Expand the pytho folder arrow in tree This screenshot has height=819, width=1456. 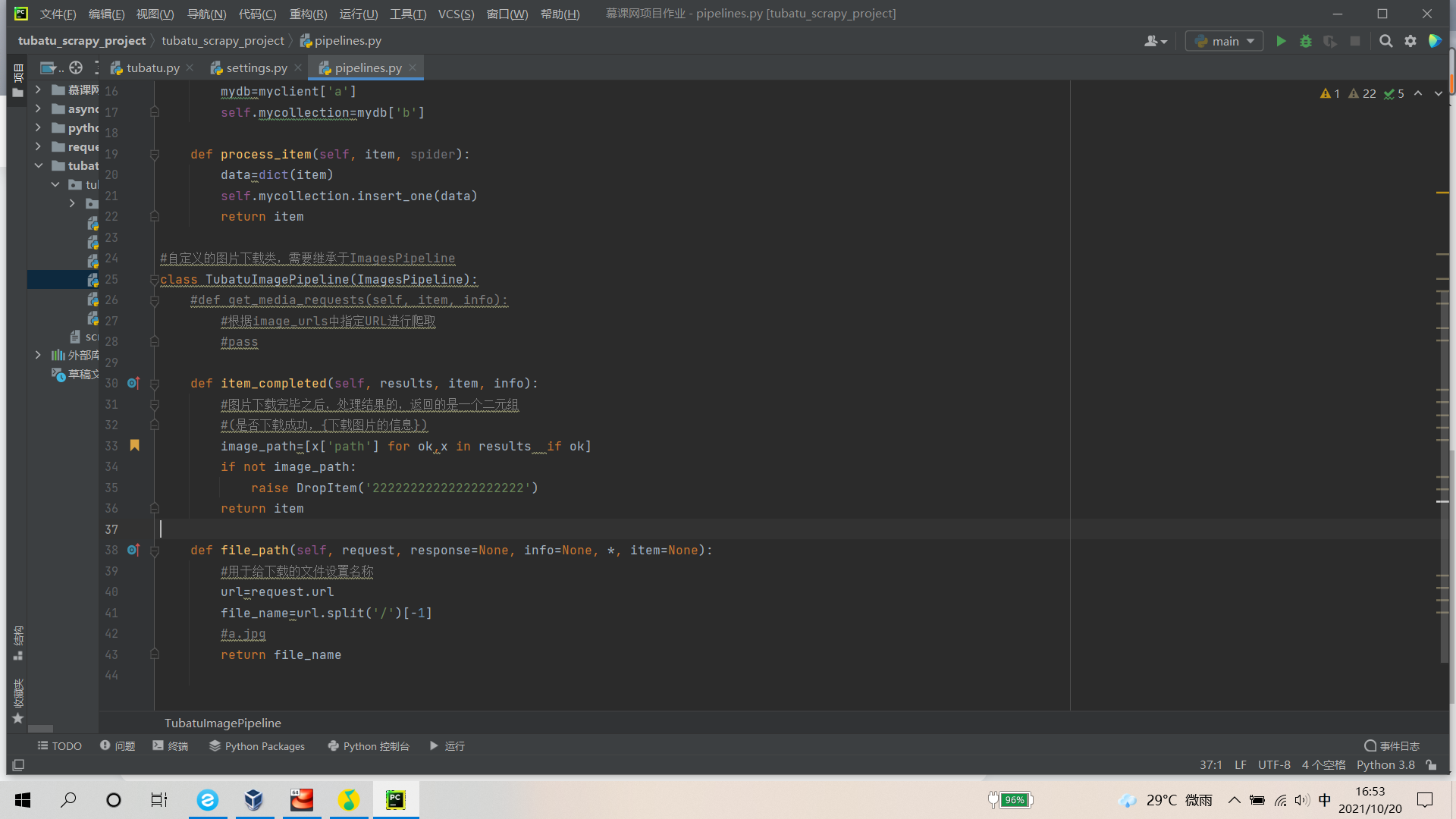(38, 127)
